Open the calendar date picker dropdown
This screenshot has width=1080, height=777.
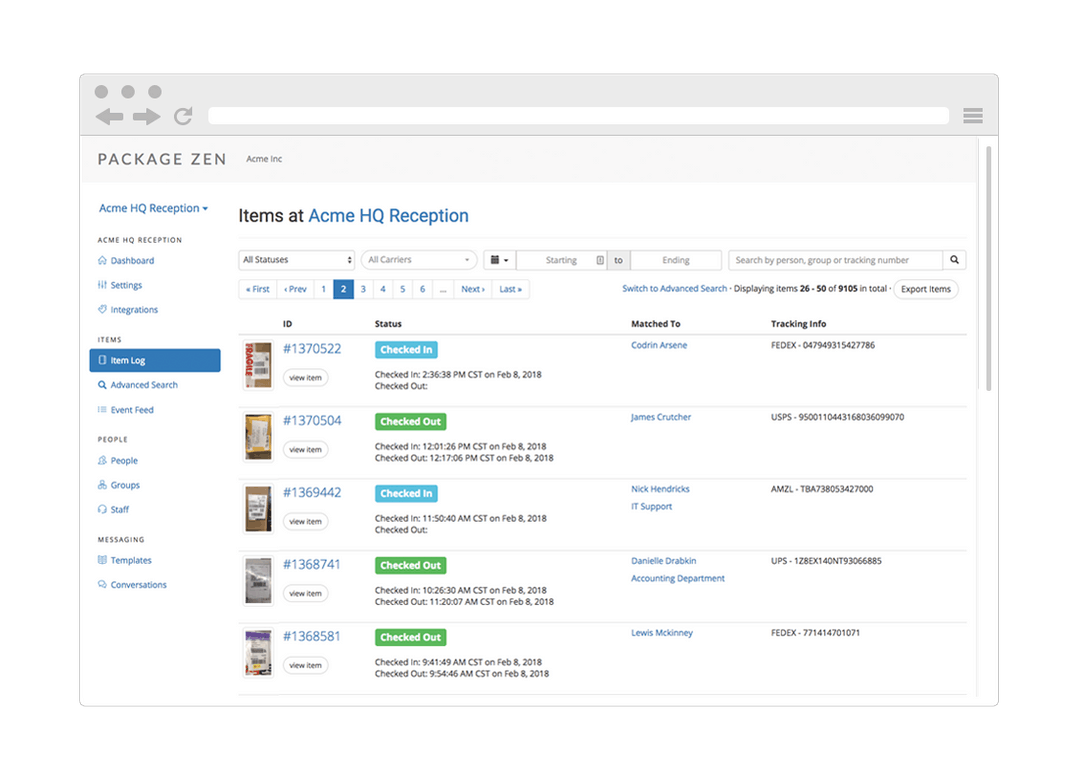click(498, 259)
